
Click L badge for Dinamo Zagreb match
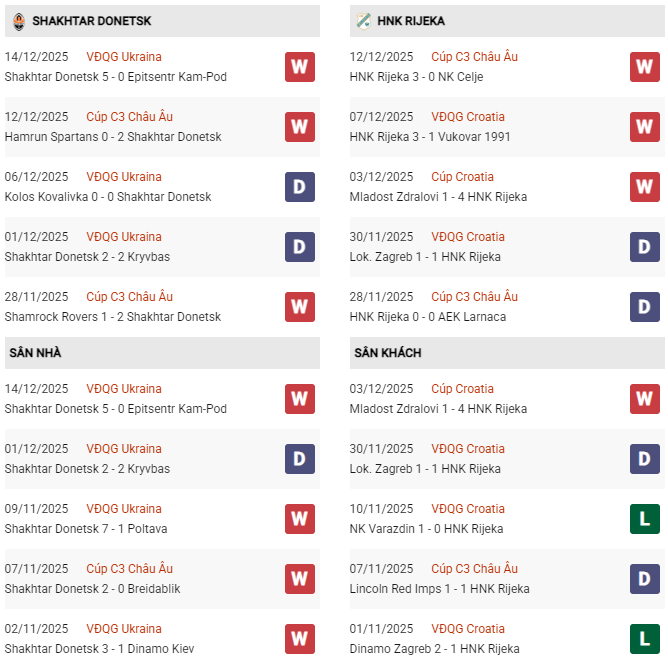645,639
